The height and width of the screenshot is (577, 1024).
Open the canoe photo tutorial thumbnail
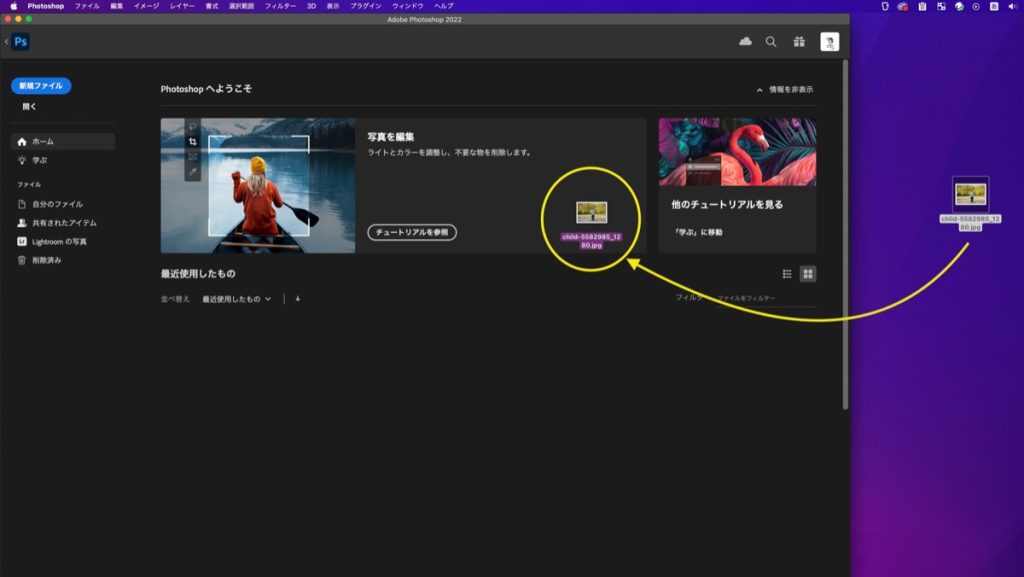click(258, 185)
